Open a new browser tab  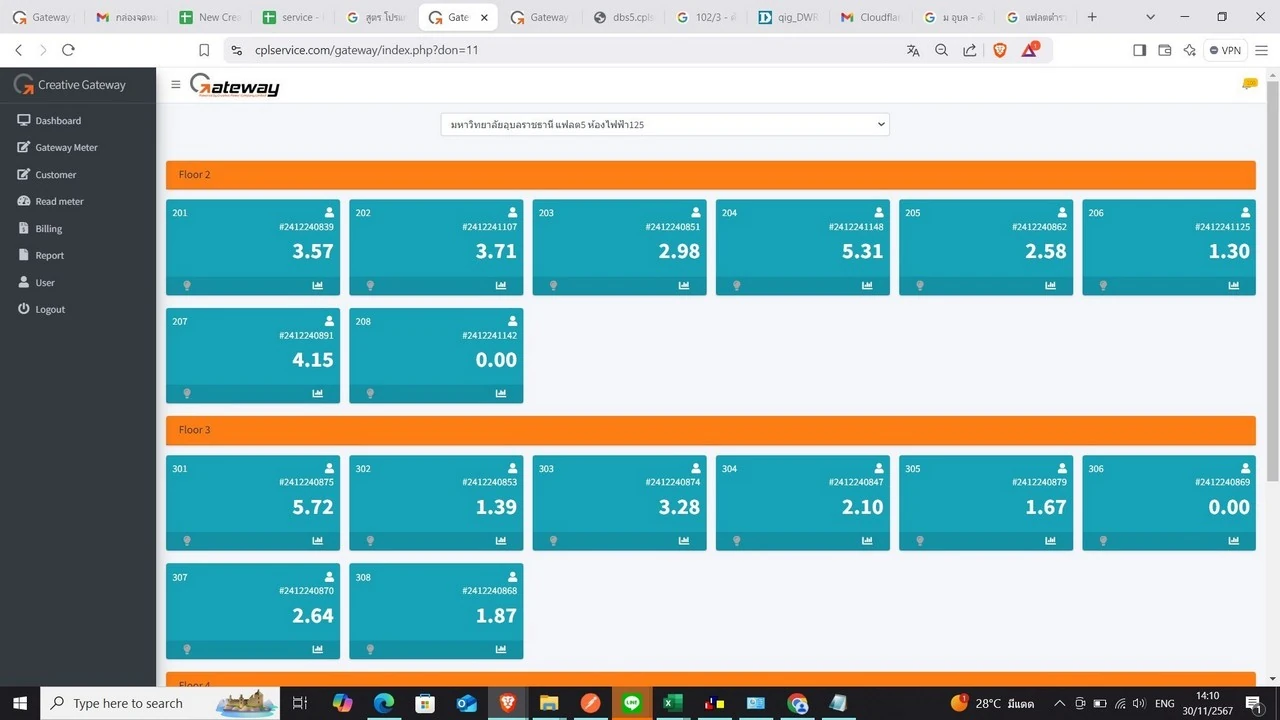(x=1092, y=17)
